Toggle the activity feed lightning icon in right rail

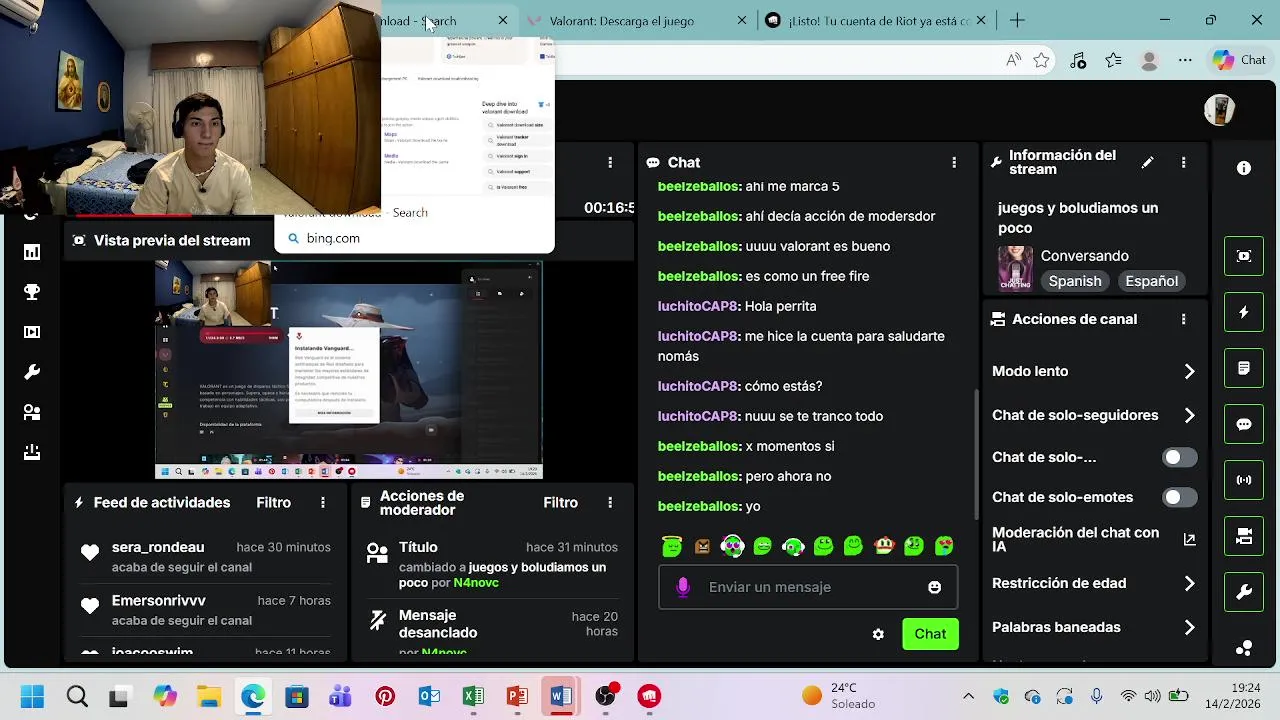(1244, 312)
